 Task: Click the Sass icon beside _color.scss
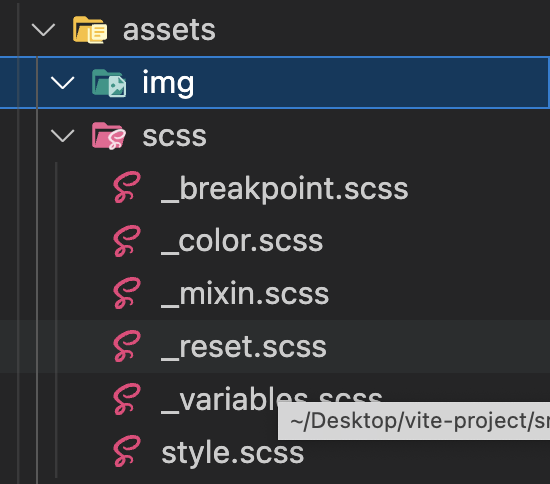[127, 241]
